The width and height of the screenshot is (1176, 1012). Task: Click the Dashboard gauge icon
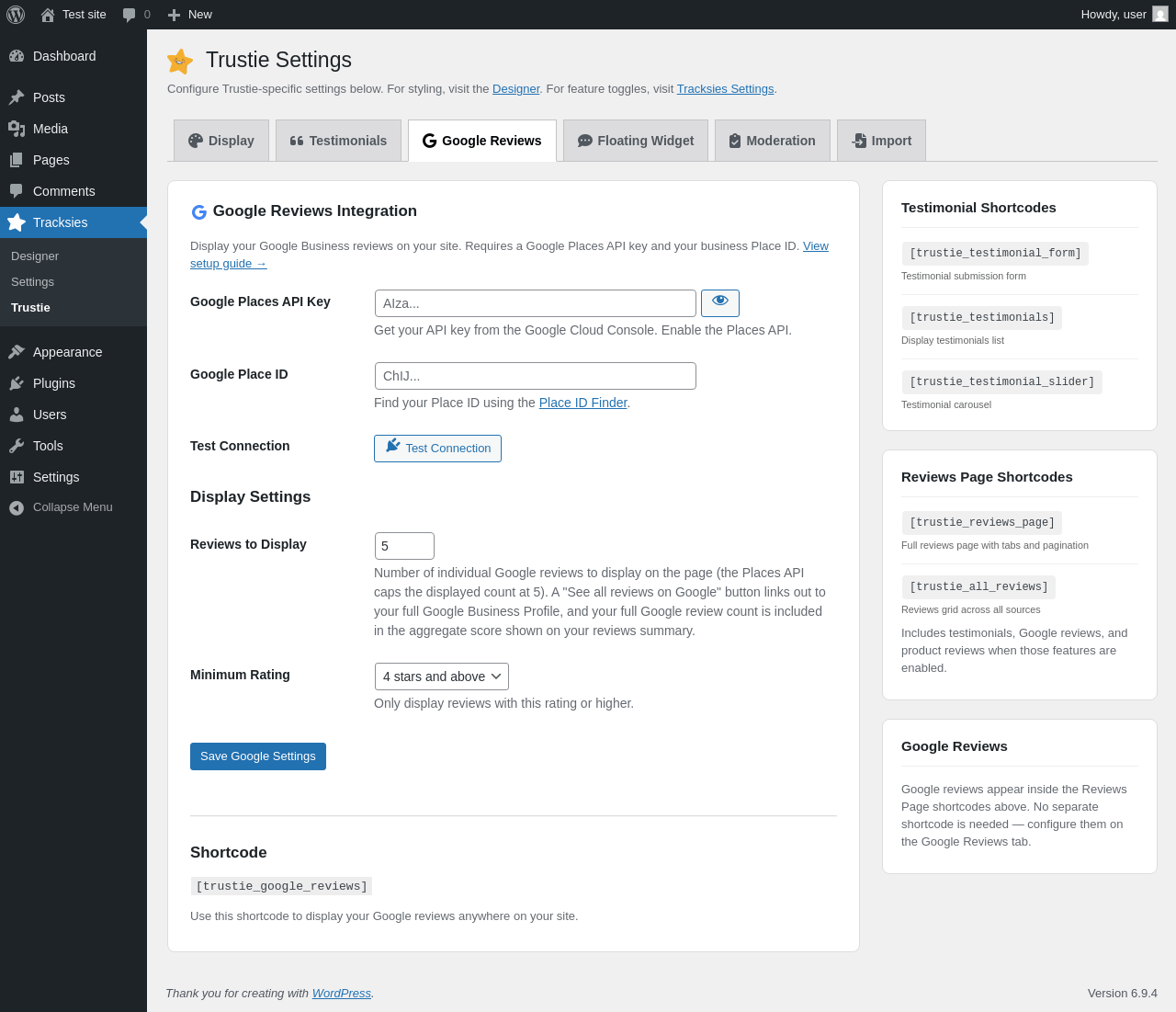17,56
